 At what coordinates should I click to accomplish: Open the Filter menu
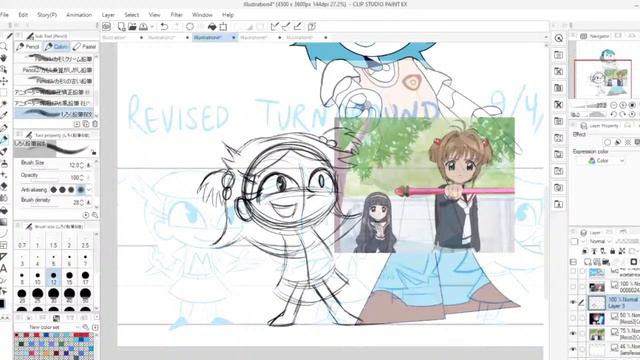point(176,15)
